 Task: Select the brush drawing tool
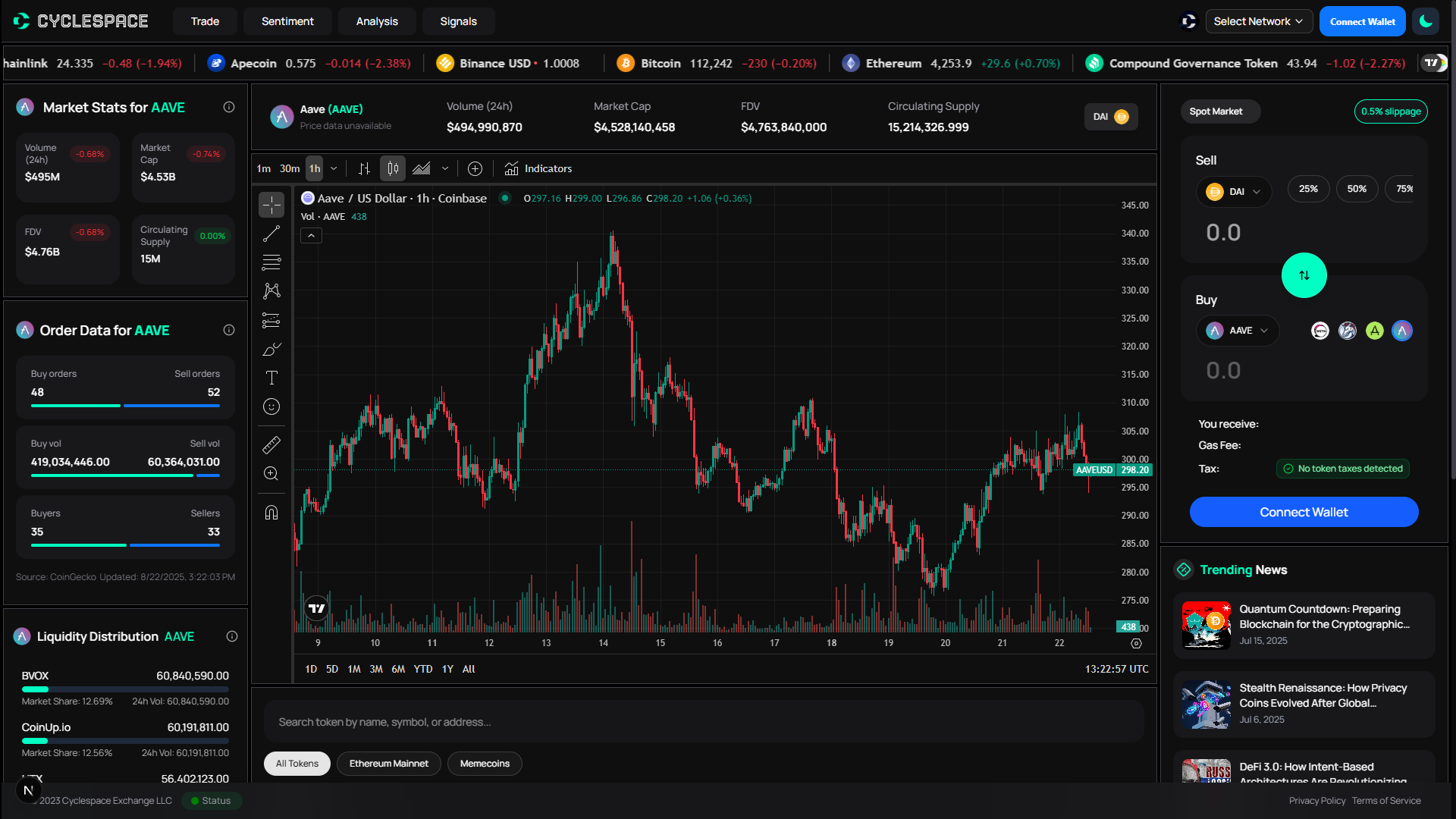[271, 350]
